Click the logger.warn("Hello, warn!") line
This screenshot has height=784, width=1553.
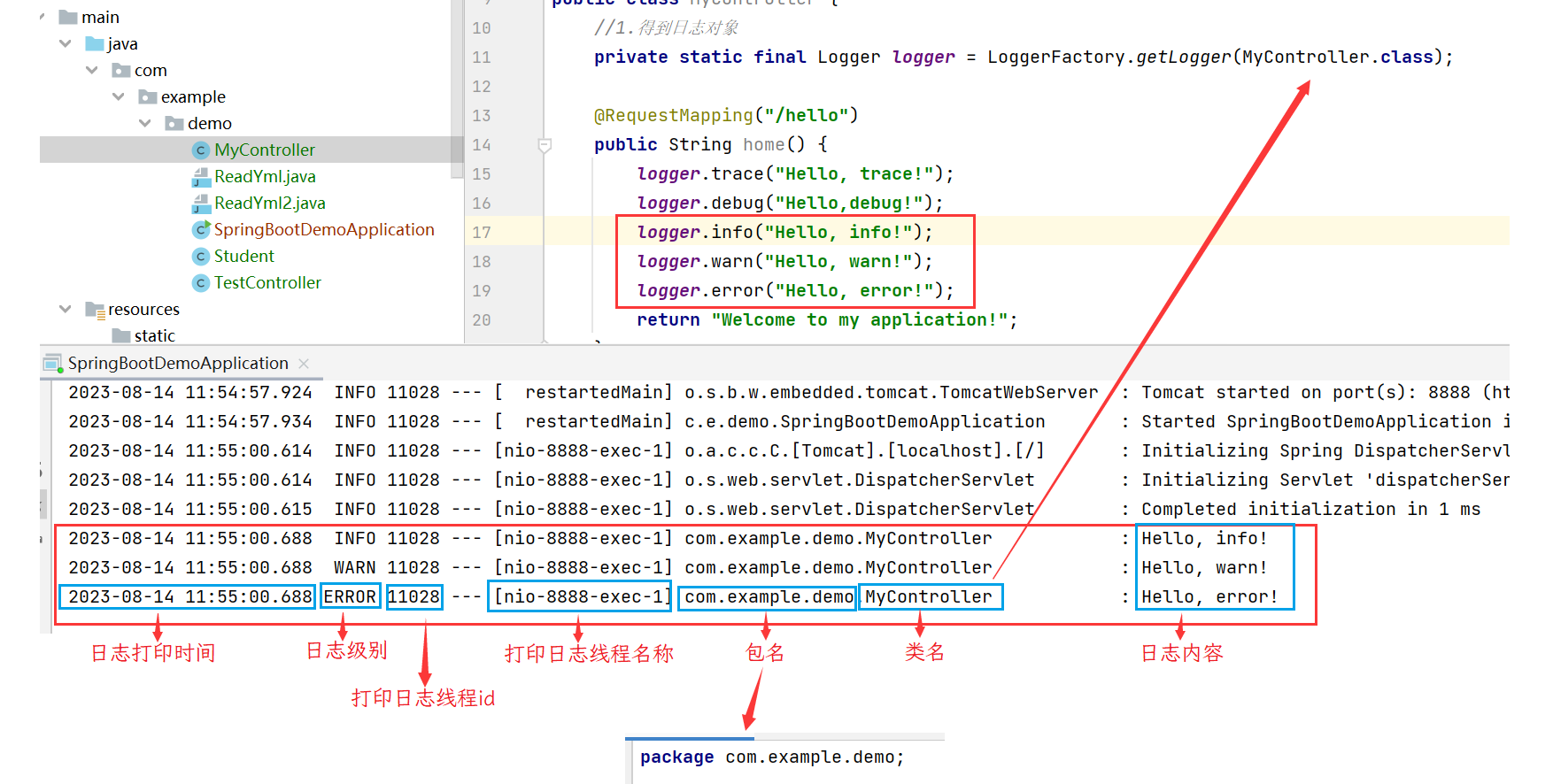click(x=784, y=261)
